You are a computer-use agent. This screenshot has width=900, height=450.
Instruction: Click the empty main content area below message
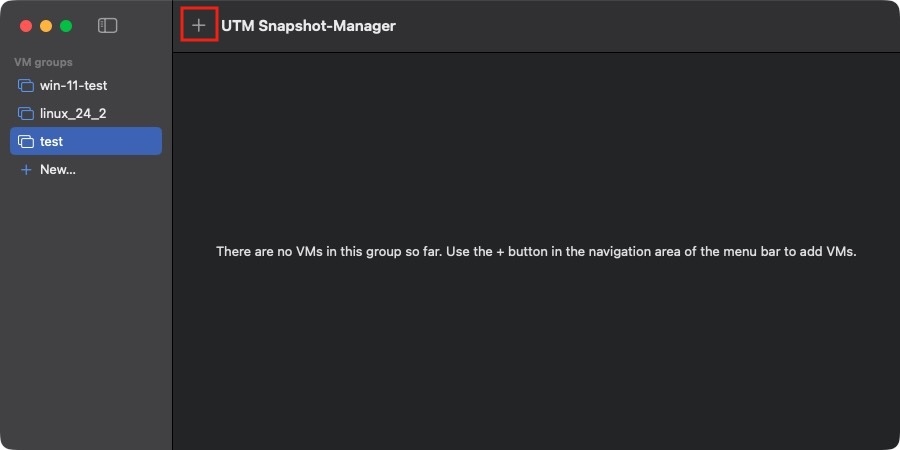coord(536,360)
